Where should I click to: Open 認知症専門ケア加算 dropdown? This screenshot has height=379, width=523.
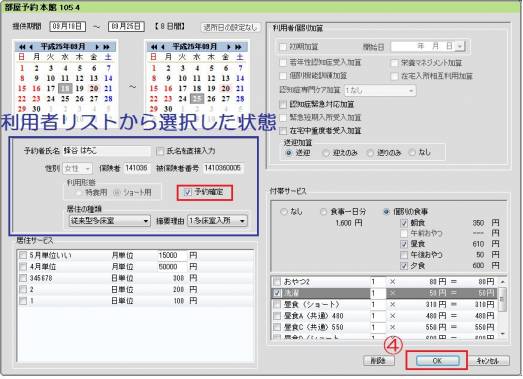[x=380, y=90]
